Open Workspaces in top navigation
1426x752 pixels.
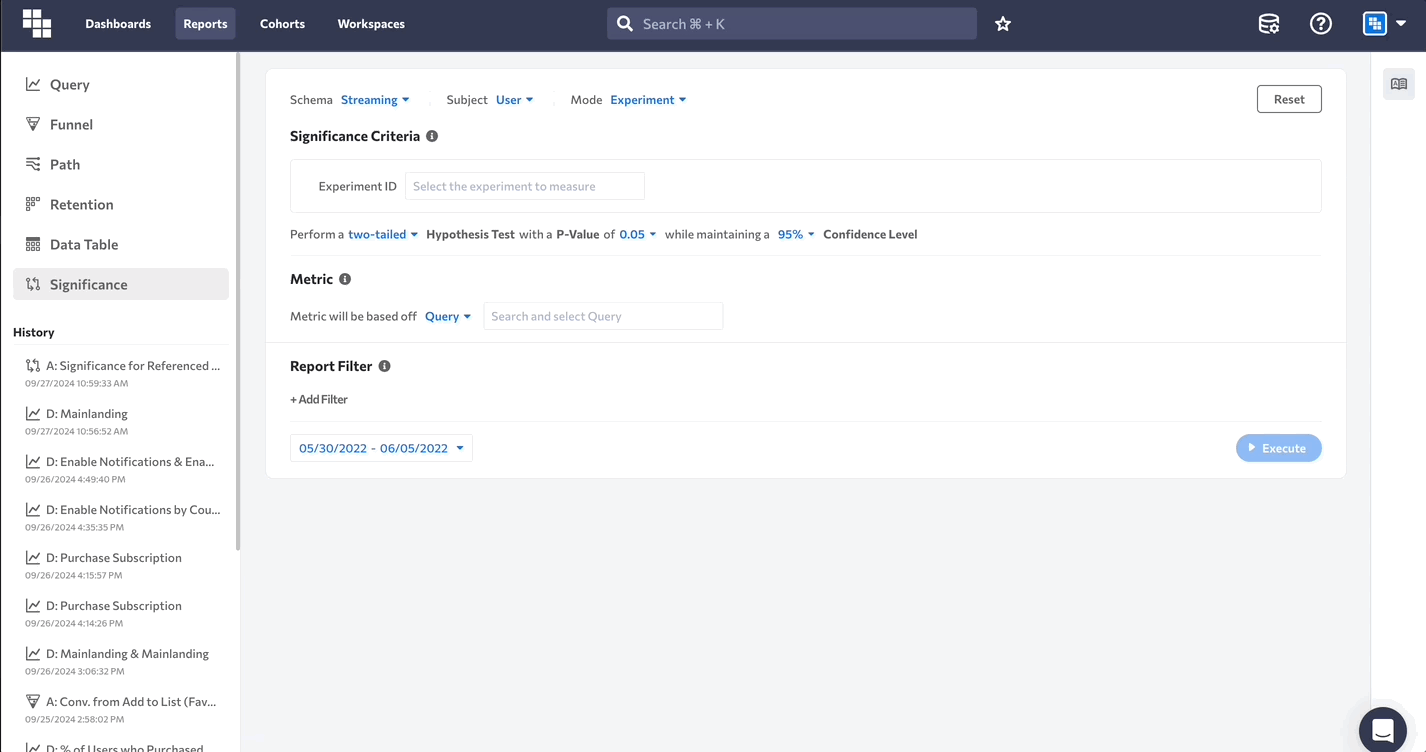click(x=371, y=24)
